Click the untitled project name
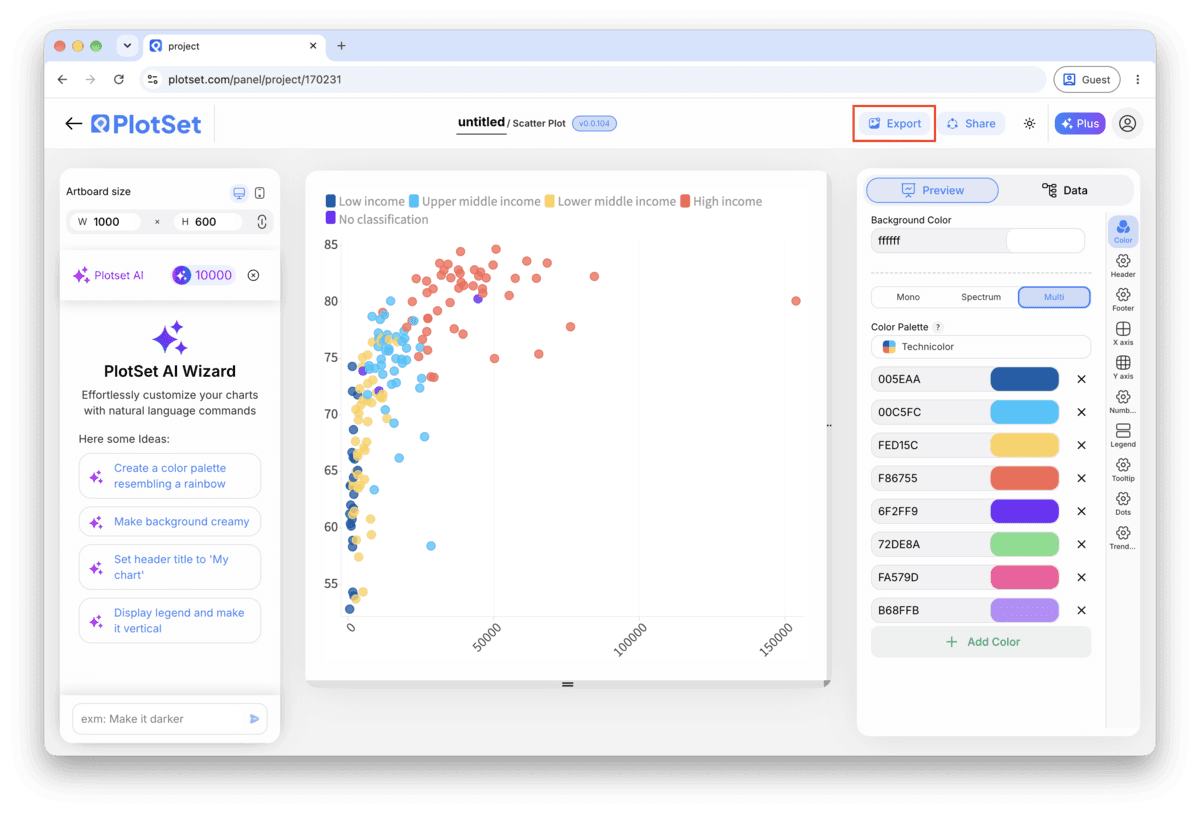The width and height of the screenshot is (1200, 814). 481,122
